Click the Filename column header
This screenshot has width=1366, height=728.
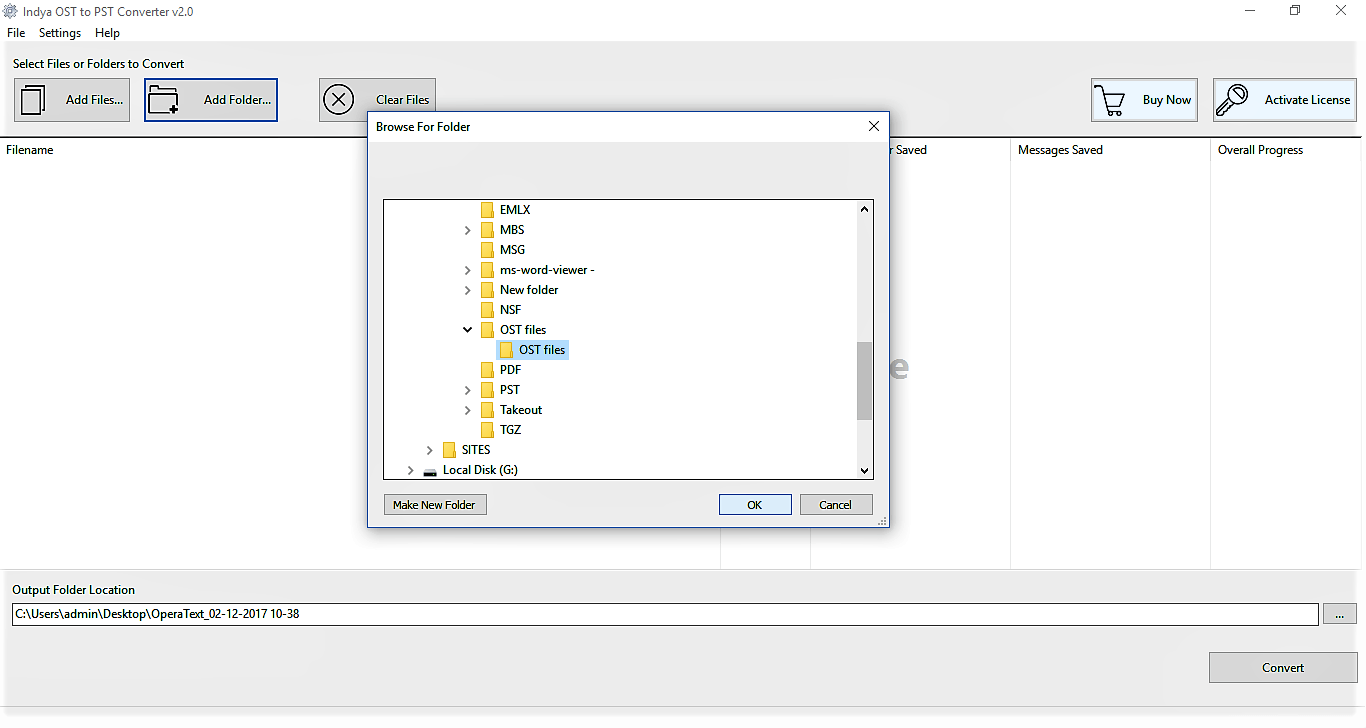pos(30,150)
